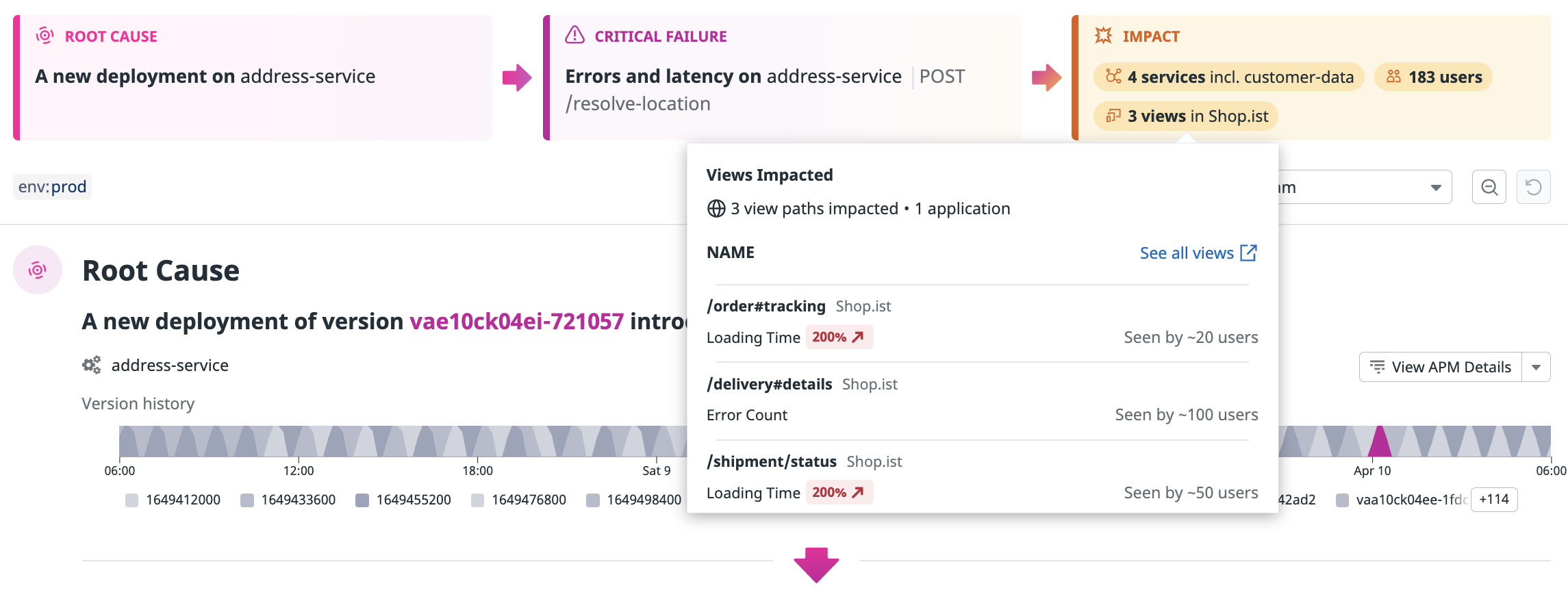
Task: Open the external link icon next to See all views
Action: (x=1248, y=253)
